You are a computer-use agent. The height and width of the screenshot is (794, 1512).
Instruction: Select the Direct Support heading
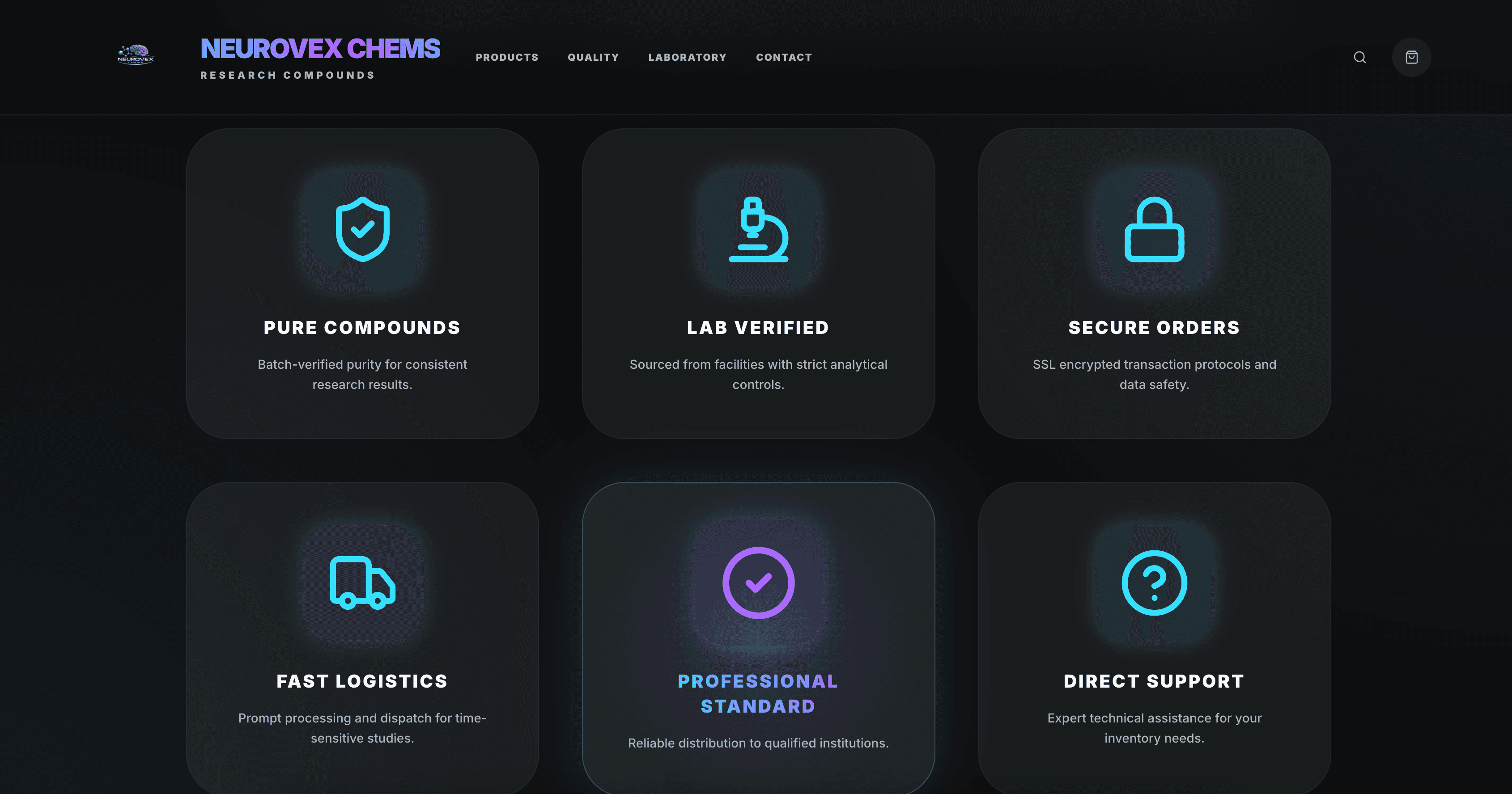pyautogui.click(x=1154, y=681)
